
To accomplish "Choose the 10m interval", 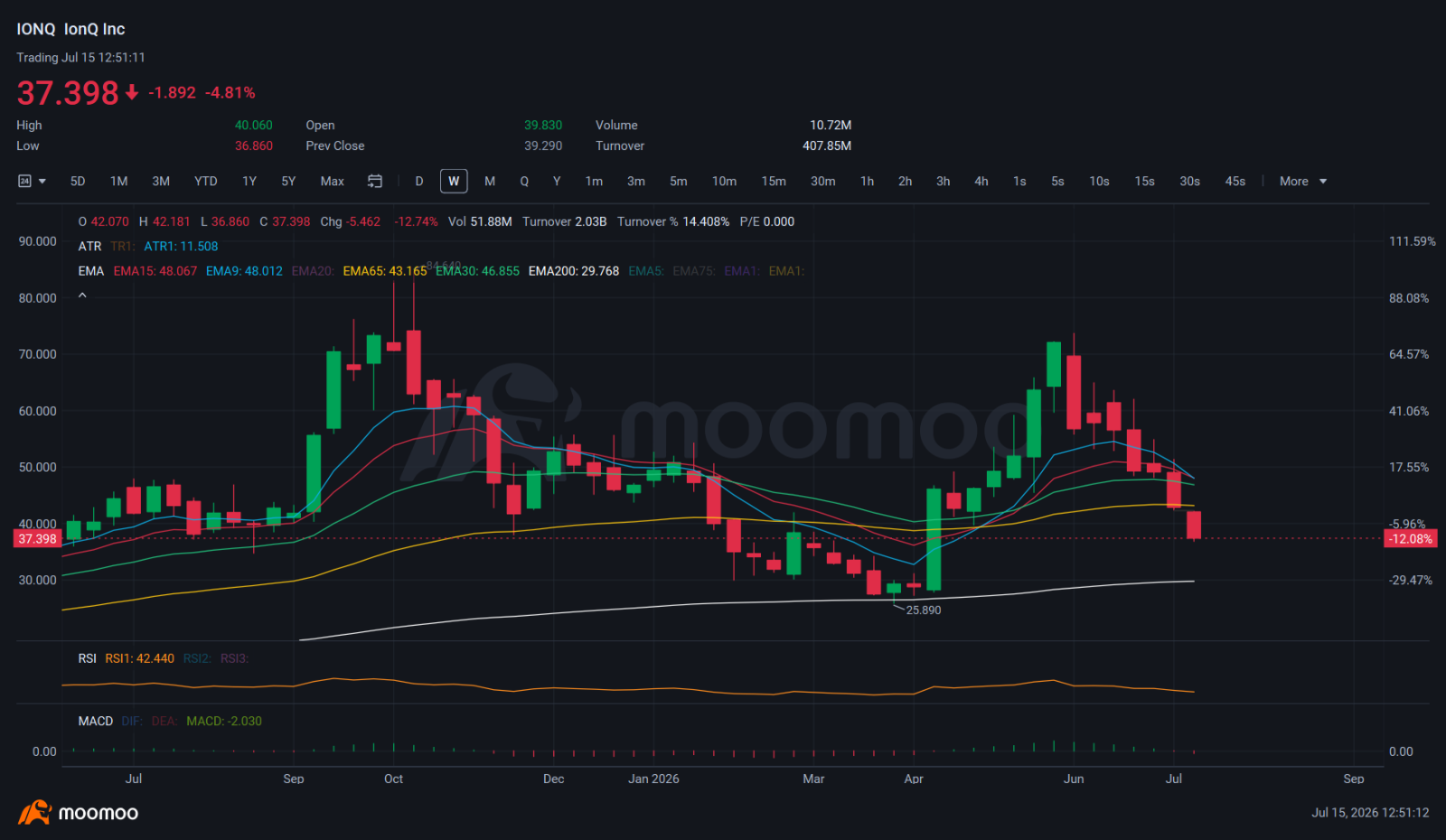I will [724, 182].
